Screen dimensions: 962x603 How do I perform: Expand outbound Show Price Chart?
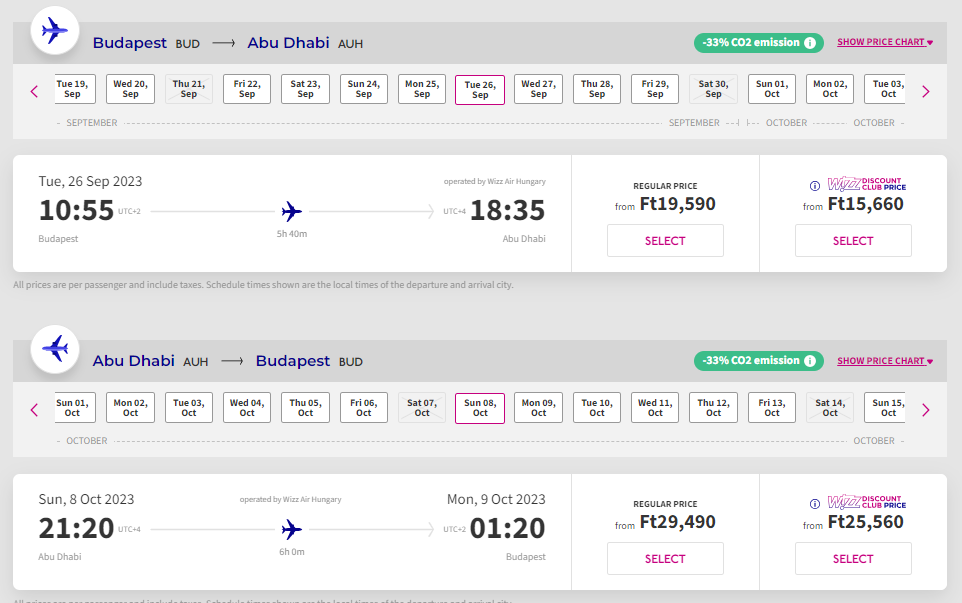coord(884,43)
